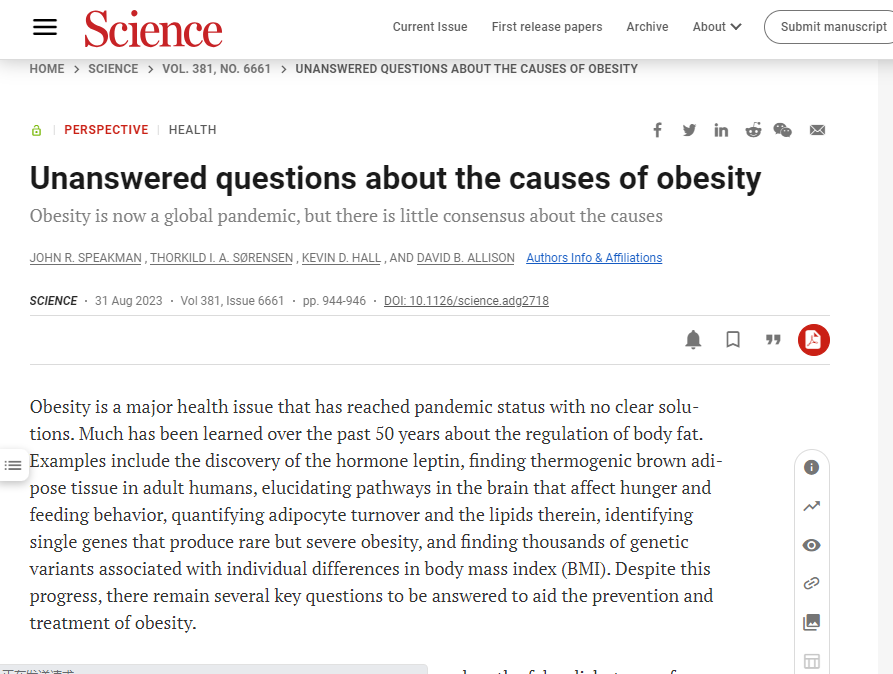Screen dimensions: 893x674
Task: Open Authors Info & Affiliations link
Action: [x=594, y=258]
